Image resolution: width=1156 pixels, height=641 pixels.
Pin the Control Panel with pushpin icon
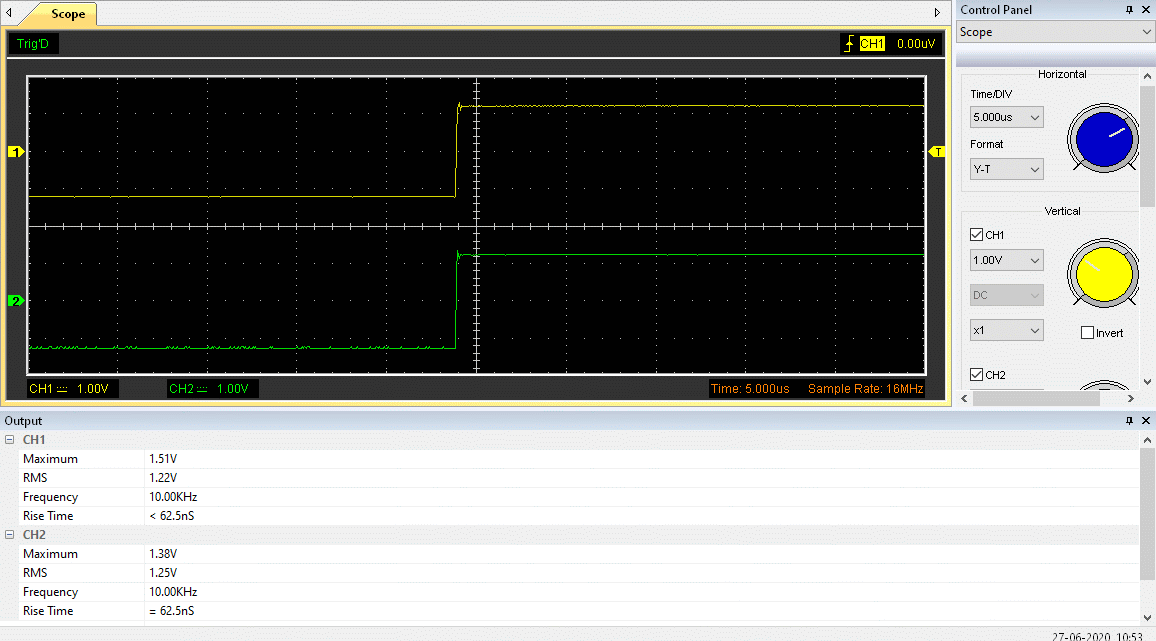pos(1129,10)
